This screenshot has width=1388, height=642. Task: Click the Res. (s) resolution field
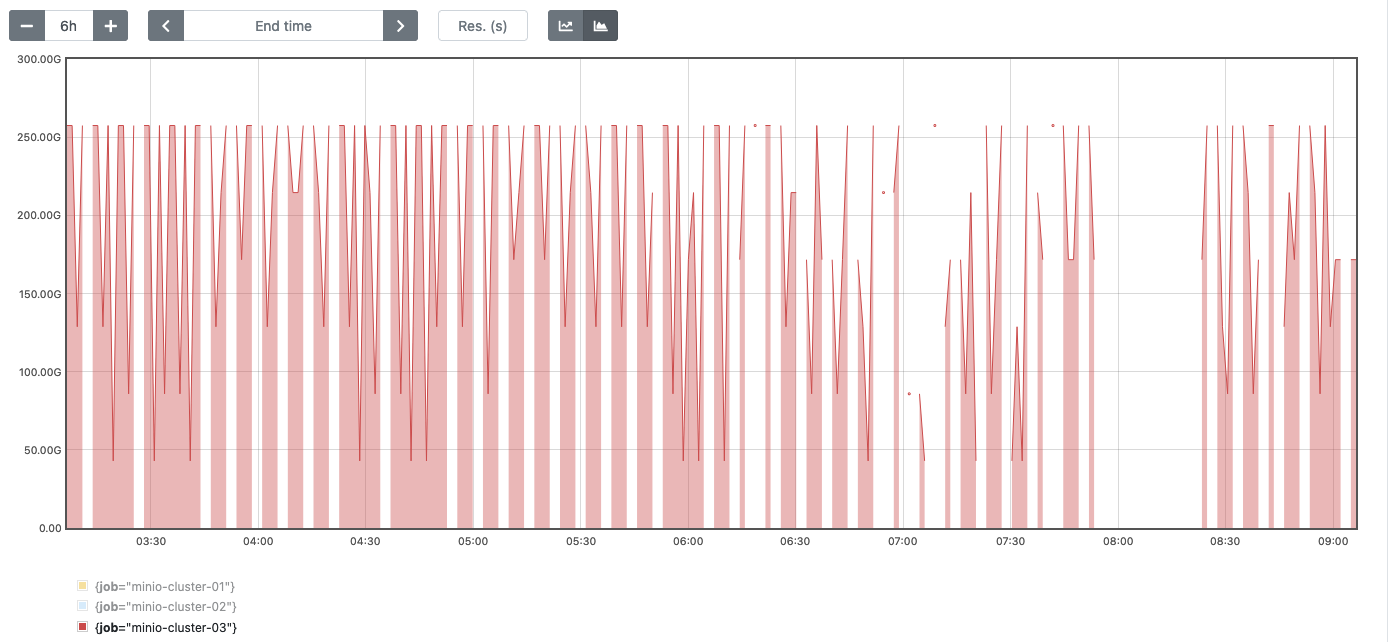[483, 25]
